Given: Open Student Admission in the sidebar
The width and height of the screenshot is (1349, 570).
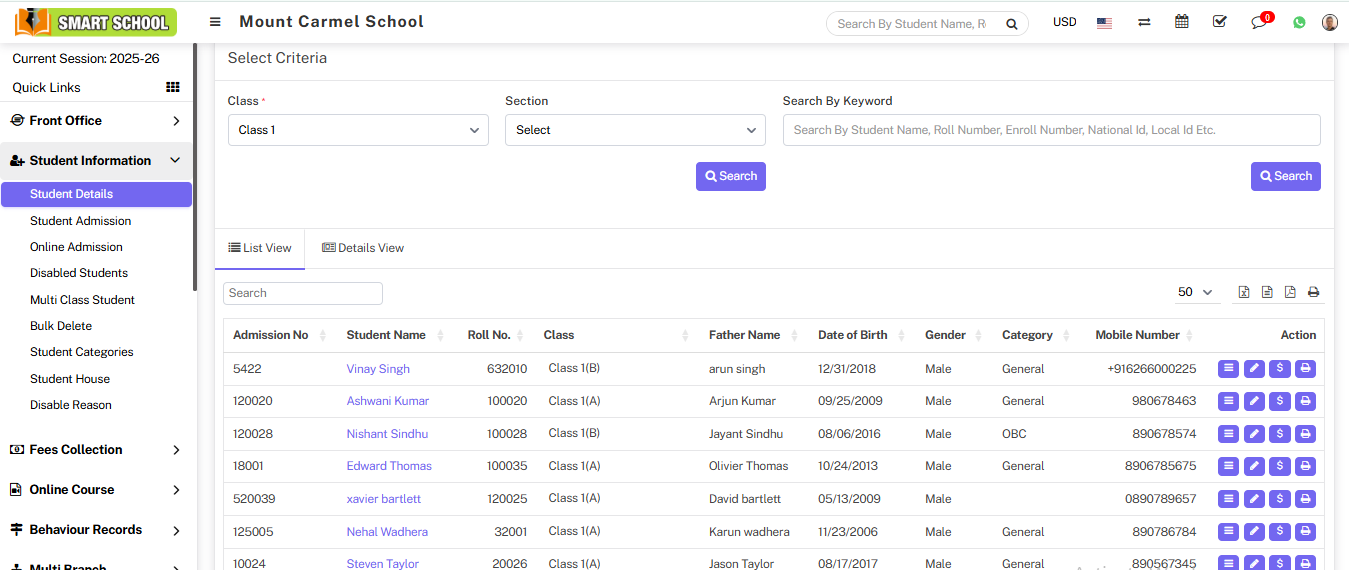Looking at the screenshot, I should click(x=81, y=221).
